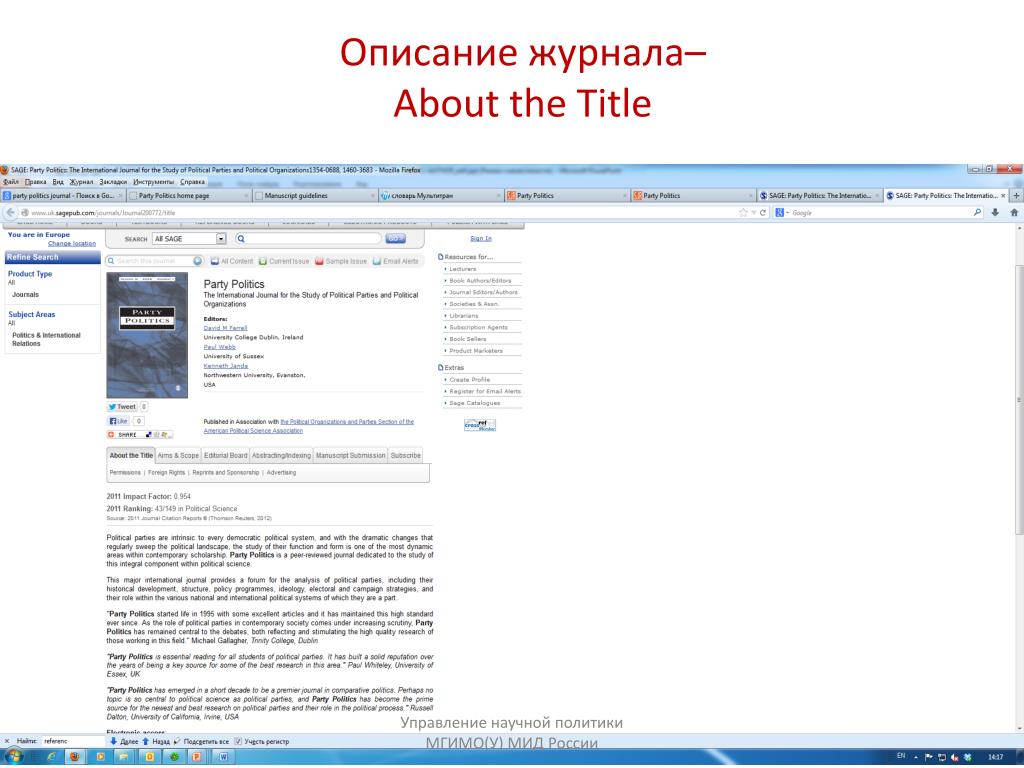1024x768 pixels.
Task: Select the Manuscript Submission tab
Action: tap(351, 456)
